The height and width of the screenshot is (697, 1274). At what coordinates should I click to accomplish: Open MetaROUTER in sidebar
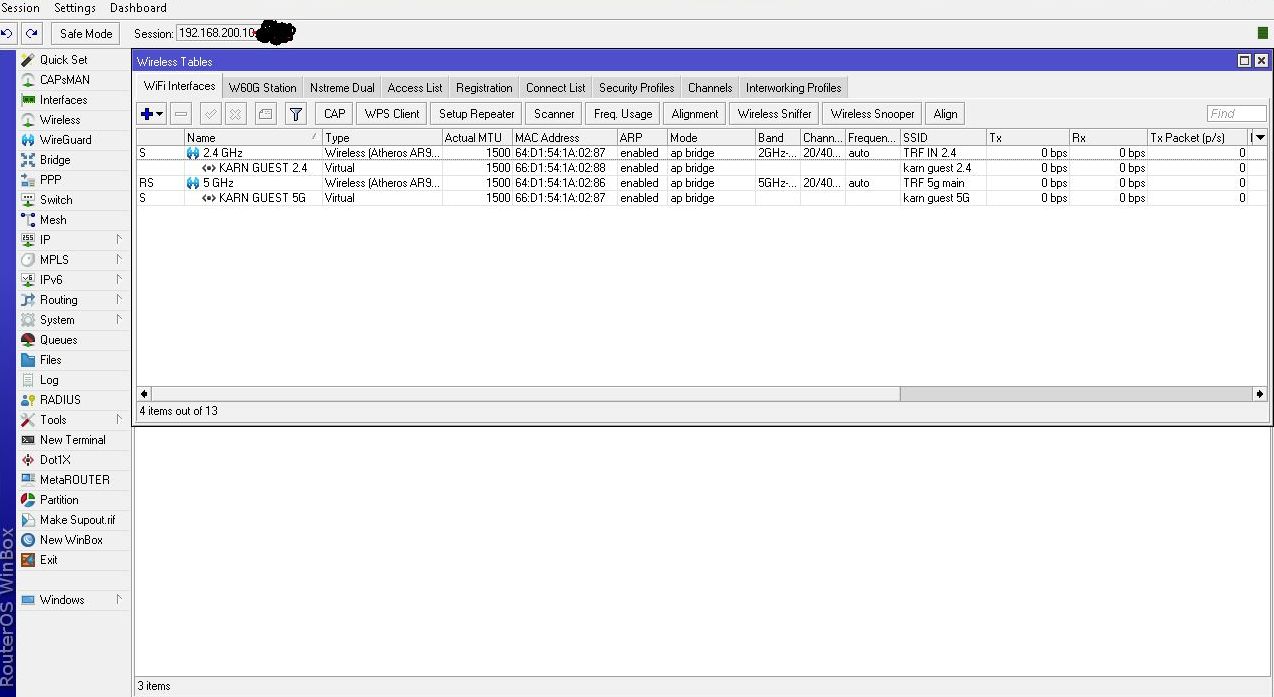tap(74, 480)
